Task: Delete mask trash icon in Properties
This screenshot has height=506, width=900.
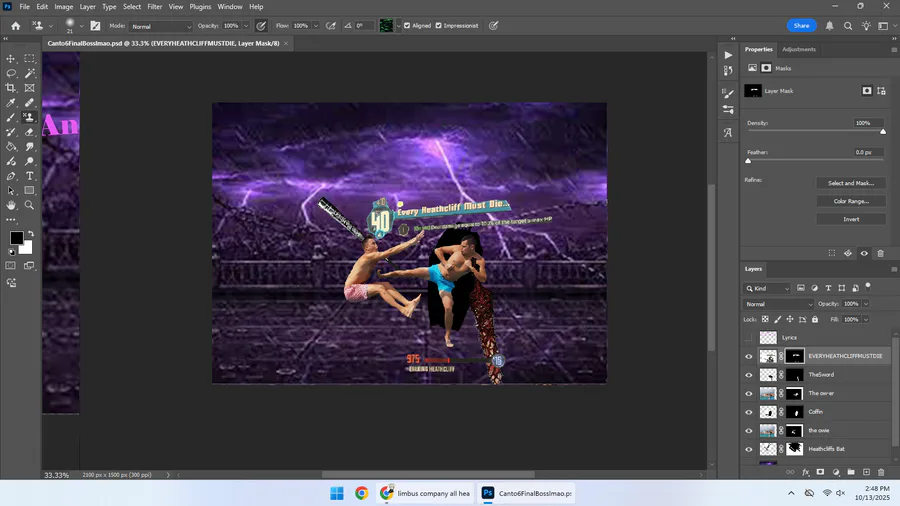Action: click(x=880, y=253)
